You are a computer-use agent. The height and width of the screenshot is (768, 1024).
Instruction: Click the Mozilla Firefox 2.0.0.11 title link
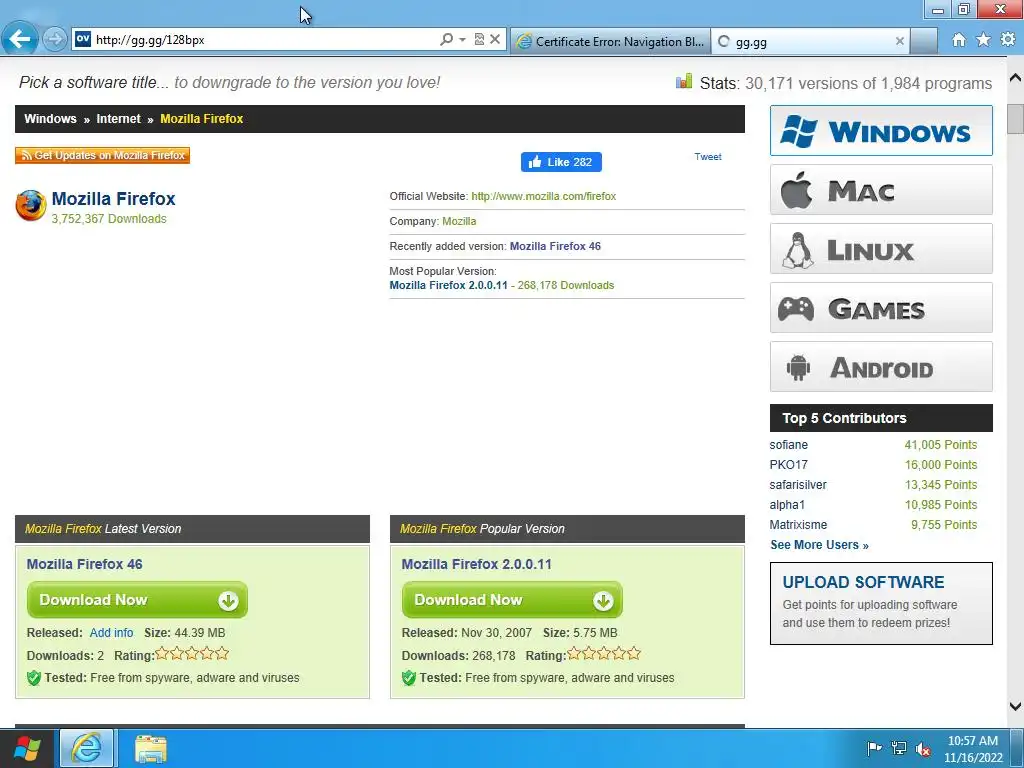tap(476, 564)
